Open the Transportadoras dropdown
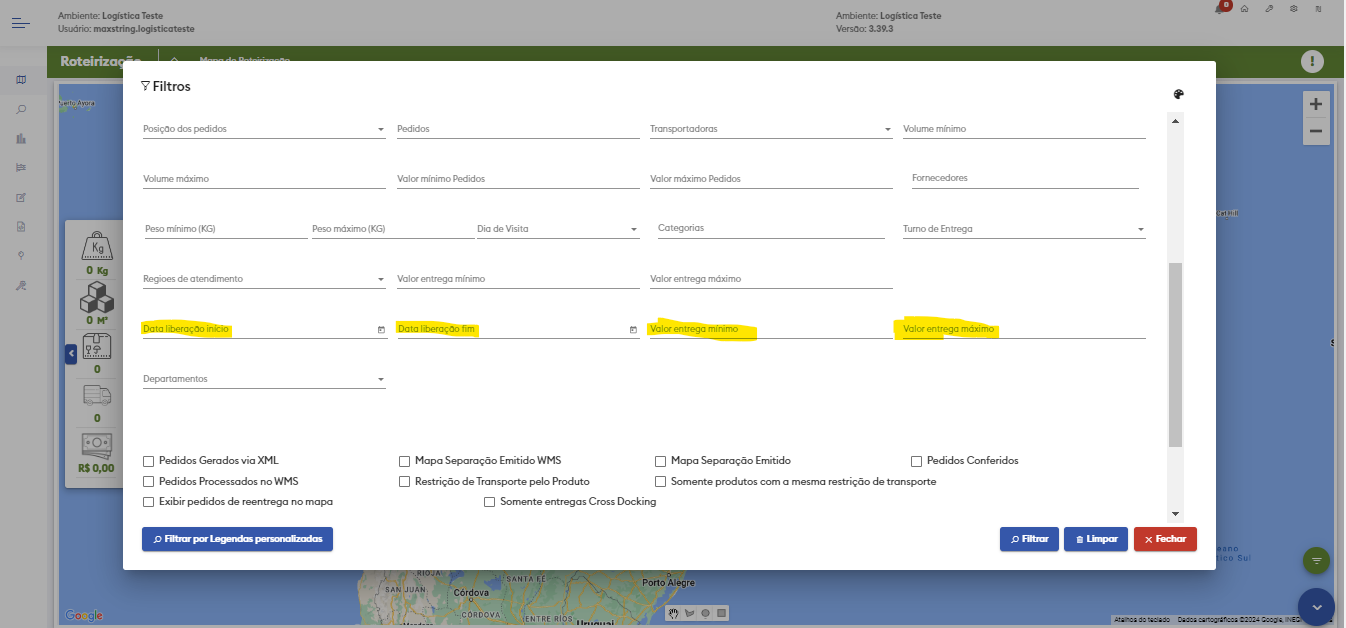The image size is (1346, 628). pyautogui.click(x=887, y=130)
